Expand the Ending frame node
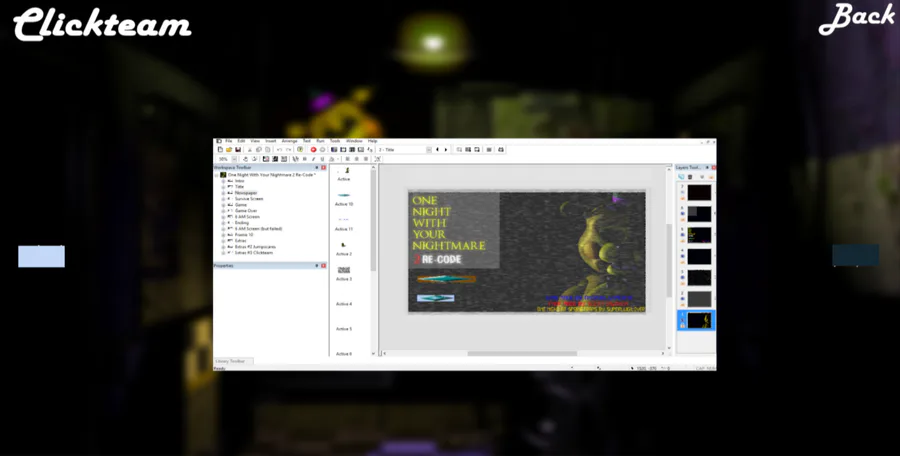This screenshot has height=456, width=900. pos(223,223)
